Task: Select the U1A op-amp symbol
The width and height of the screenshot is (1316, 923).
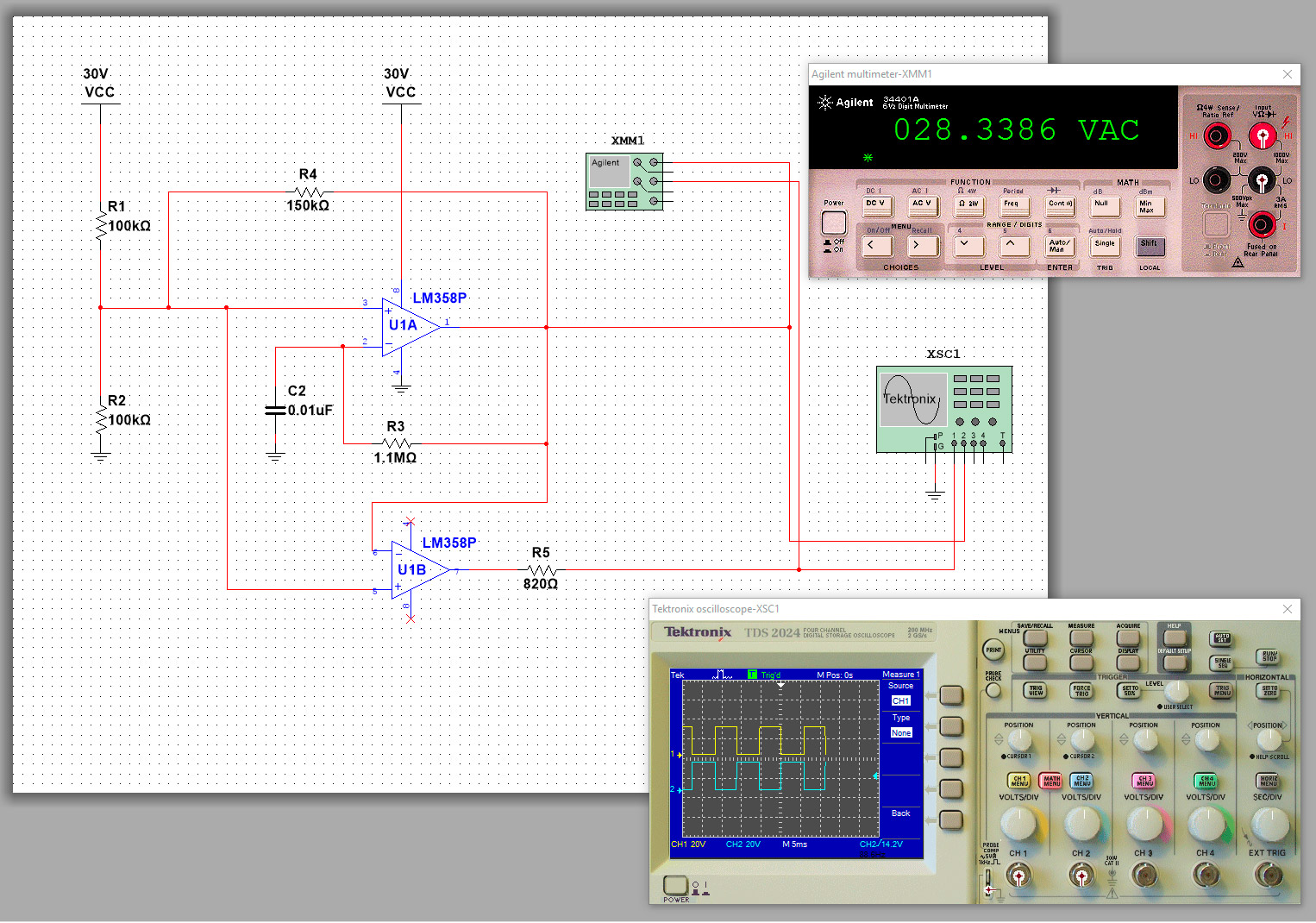Action: pyautogui.click(x=411, y=327)
